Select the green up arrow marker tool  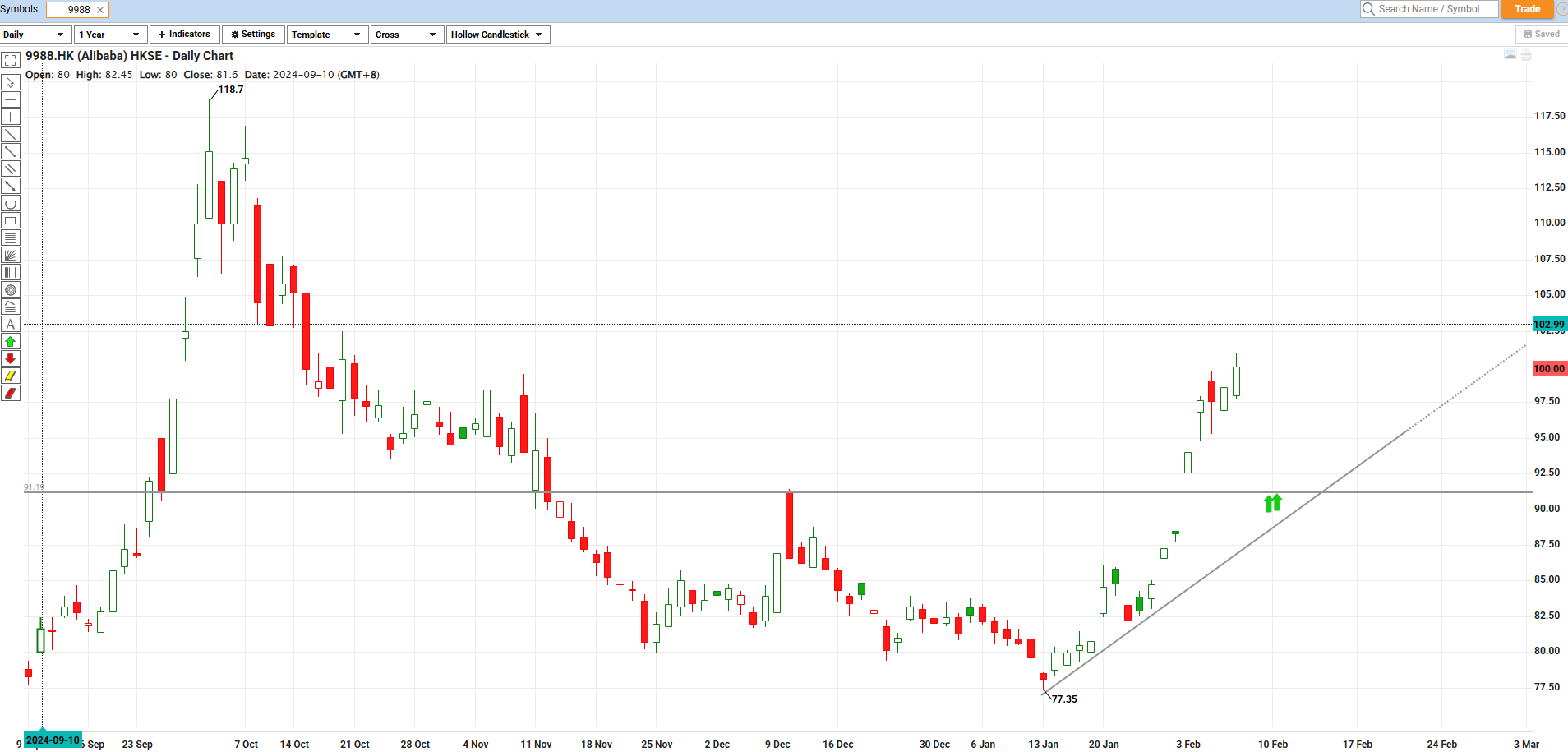[11, 341]
